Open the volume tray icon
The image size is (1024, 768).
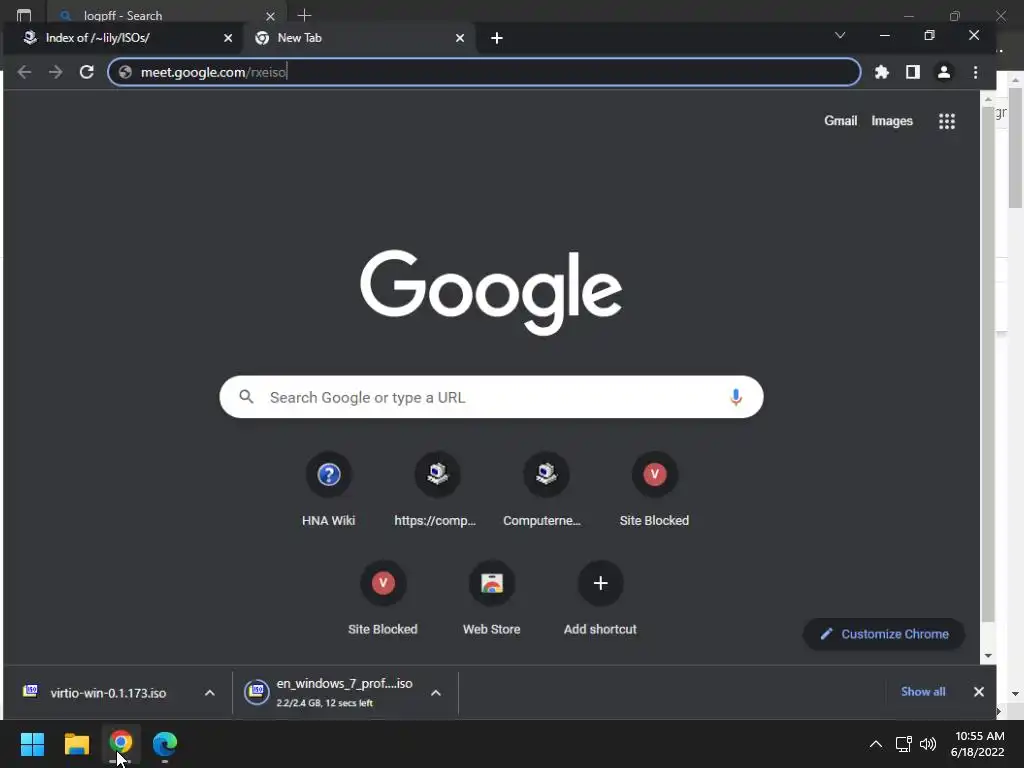pyautogui.click(x=927, y=744)
